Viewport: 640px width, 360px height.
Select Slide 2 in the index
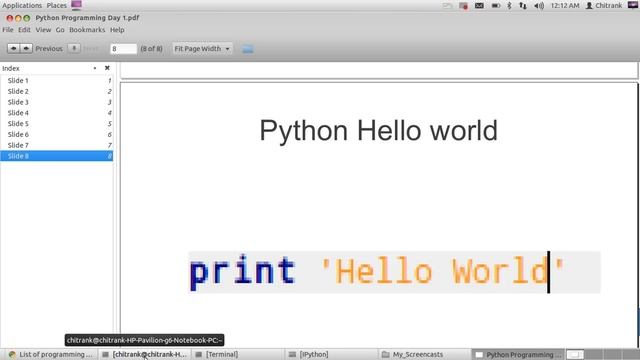coord(56,91)
